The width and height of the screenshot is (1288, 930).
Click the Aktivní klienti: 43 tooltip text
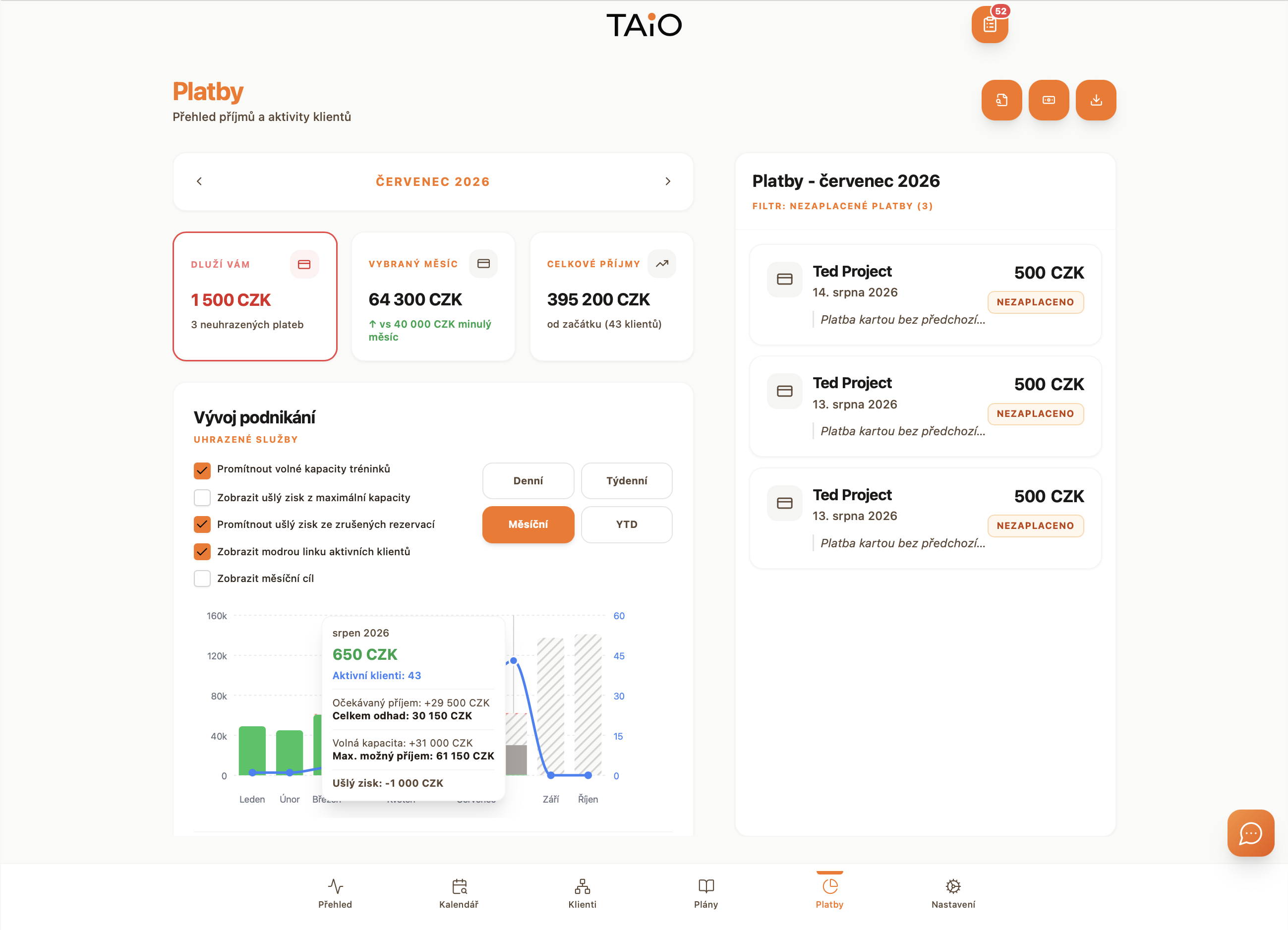point(376,675)
